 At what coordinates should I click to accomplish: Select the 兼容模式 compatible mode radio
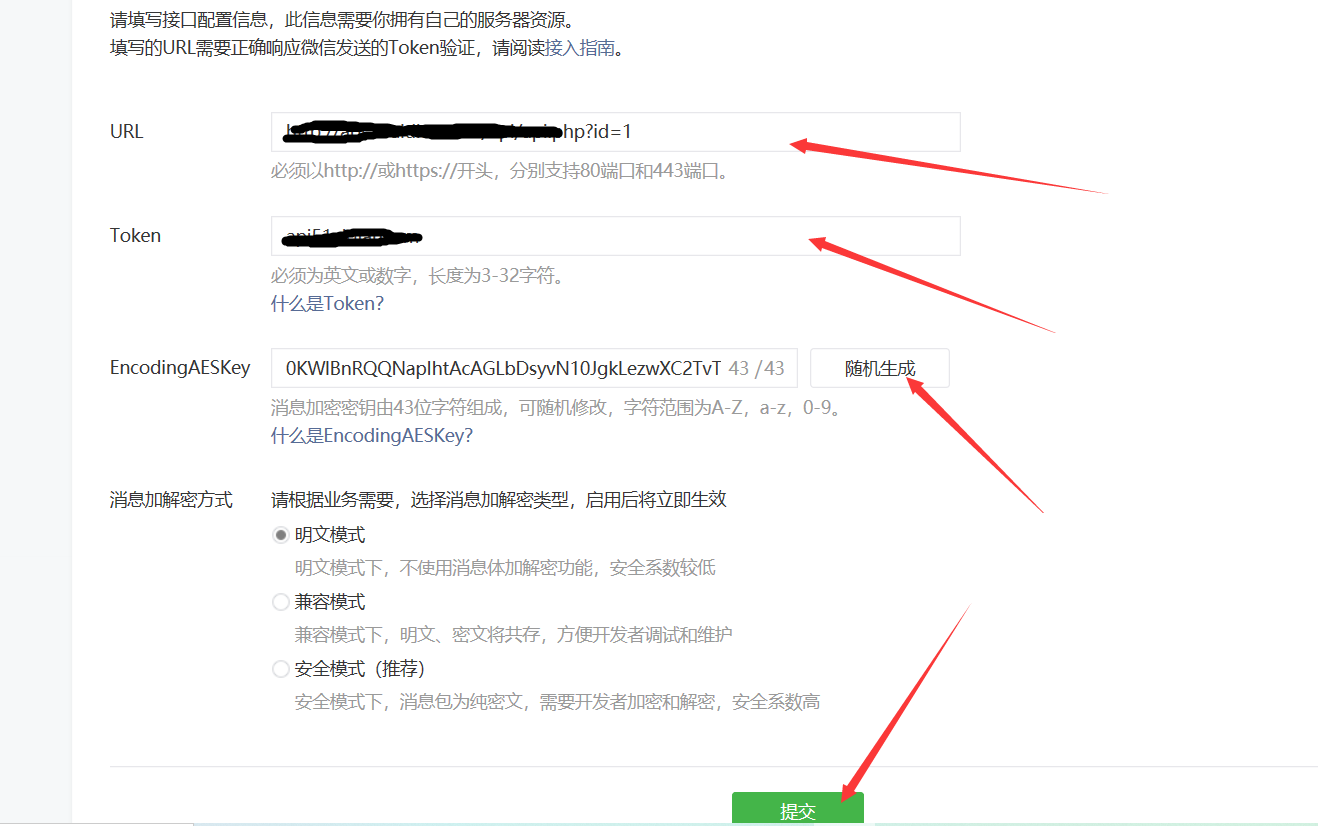coord(281,601)
